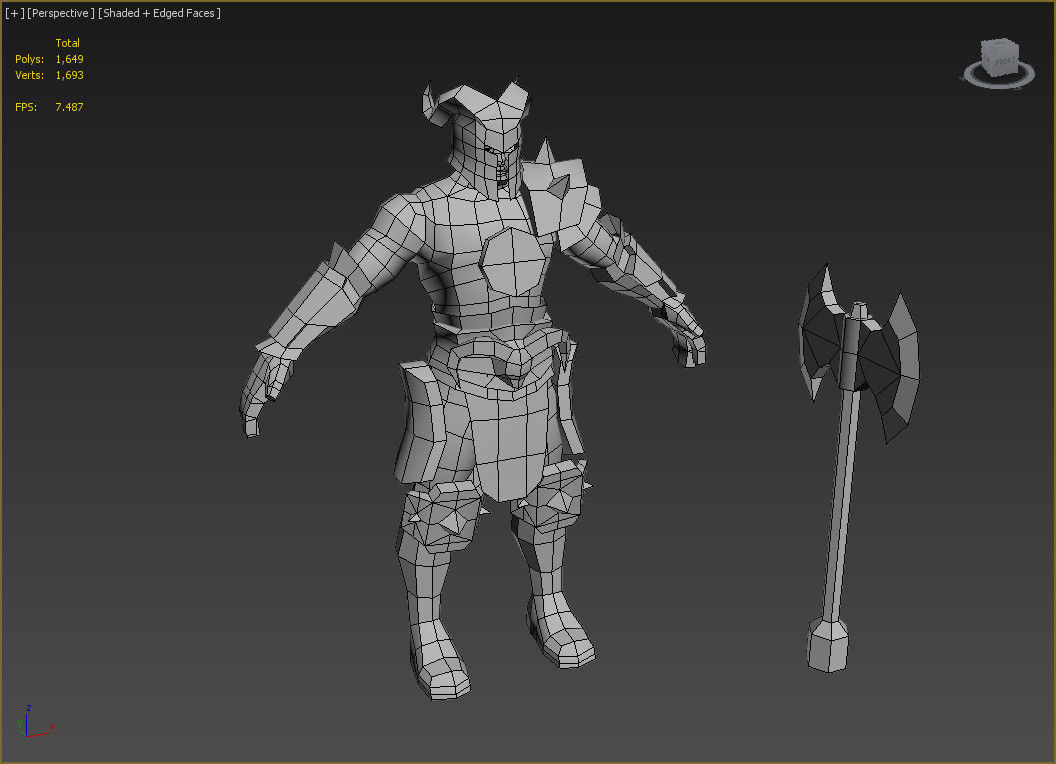The height and width of the screenshot is (764, 1056).
Task: Click the Total statistics column header
Action: tap(67, 43)
